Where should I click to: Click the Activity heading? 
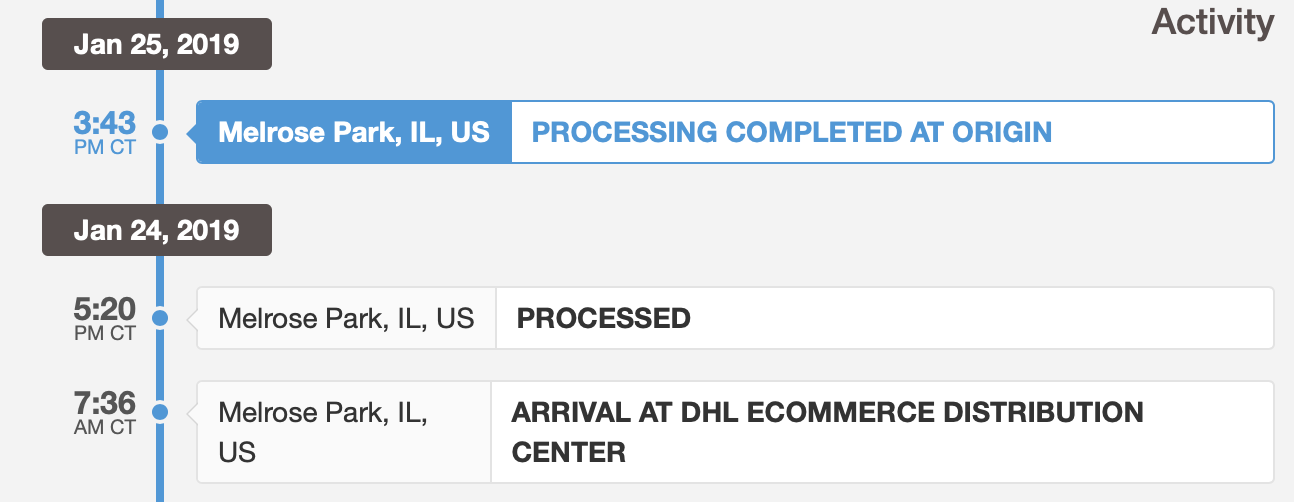point(1212,22)
